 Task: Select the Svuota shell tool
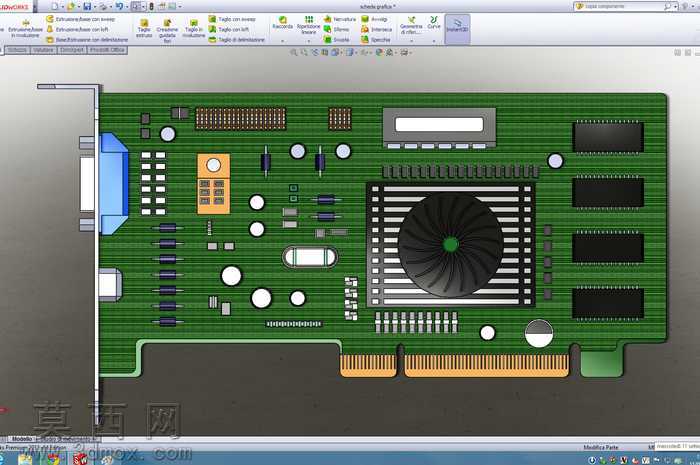coord(337,40)
